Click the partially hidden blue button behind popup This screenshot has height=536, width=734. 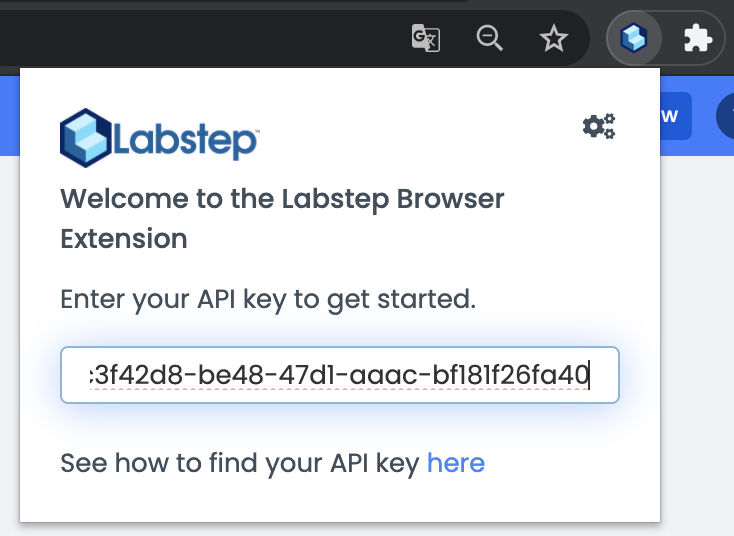(675, 115)
